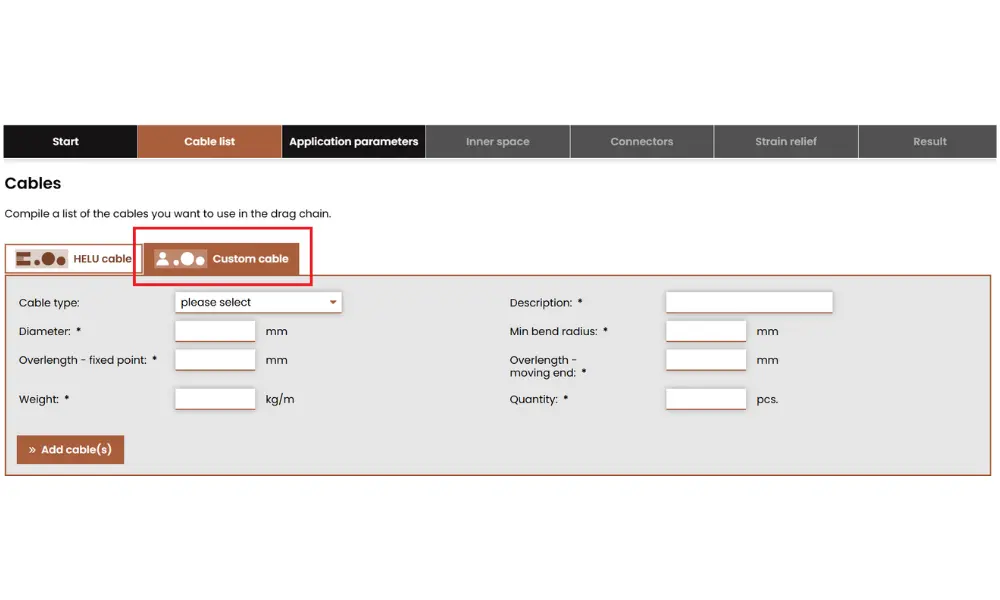Screen dimensions: 1000x600
Task: Focus the Description text field
Action: point(749,302)
